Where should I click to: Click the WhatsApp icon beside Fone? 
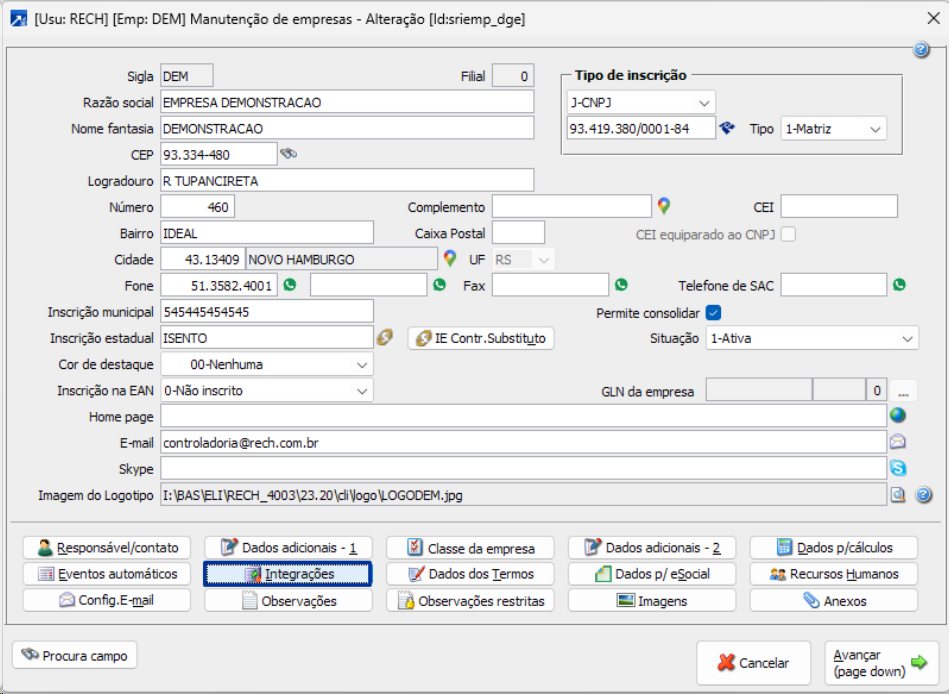pyautogui.click(x=290, y=285)
